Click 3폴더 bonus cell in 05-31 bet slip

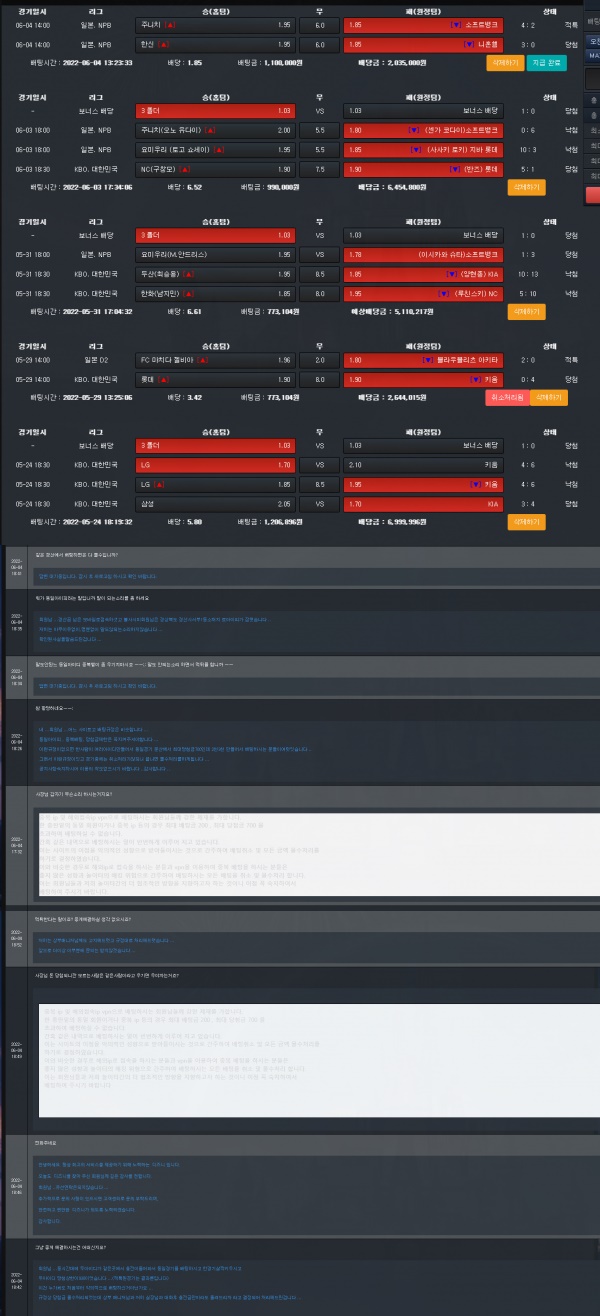(x=214, y=235)
